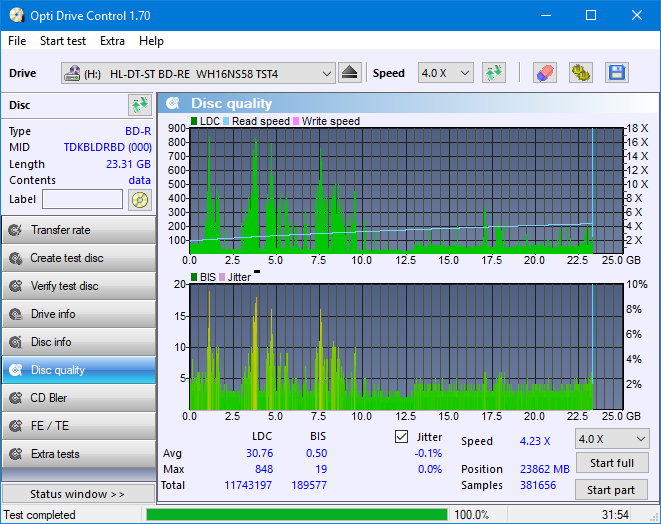Click the Disc quality header icon
Image resolution: width=661 pixels, height=524 pixels.
(x=173, y=103)
